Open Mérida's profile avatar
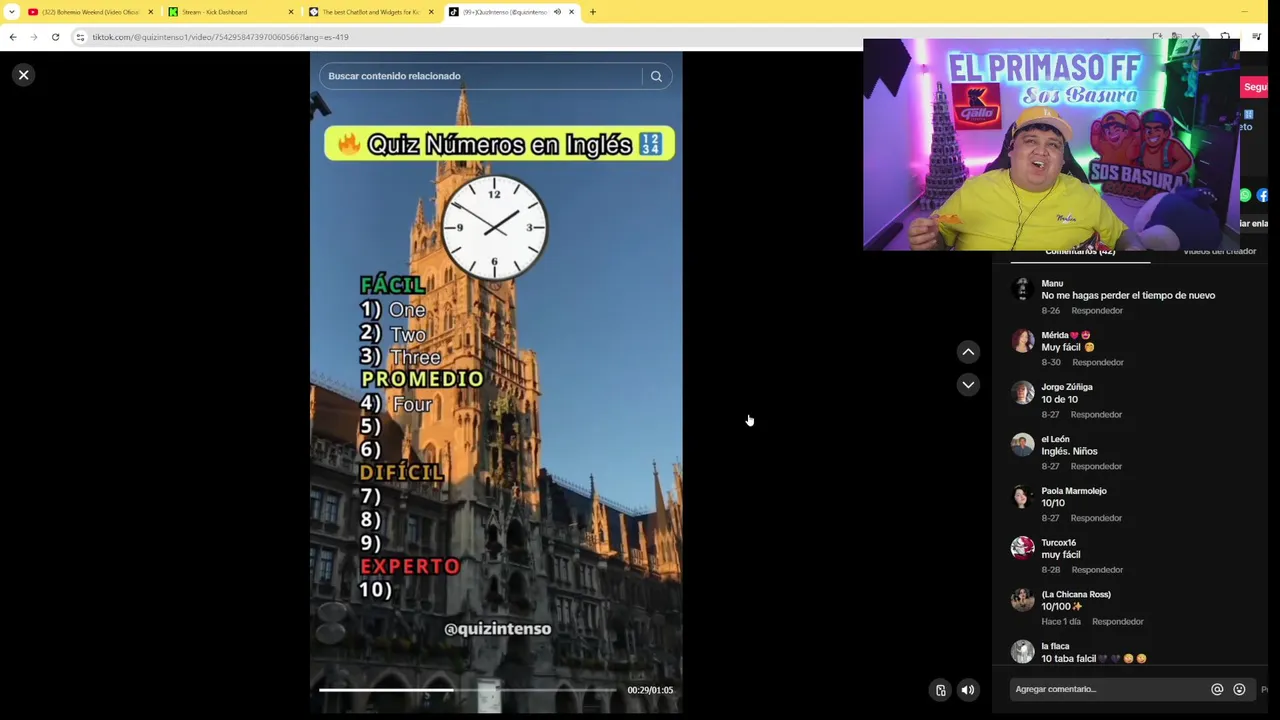 coord(1022,341)
